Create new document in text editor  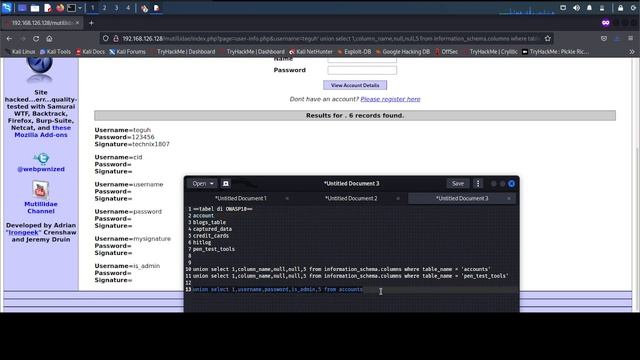pos(226,184)
